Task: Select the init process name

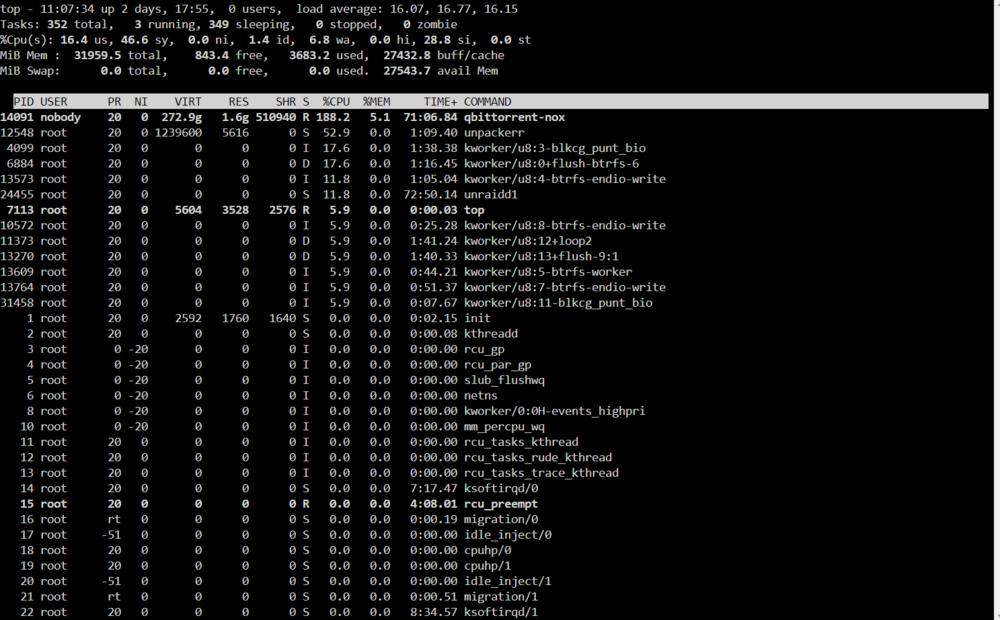Action: (x=477, y=318)
